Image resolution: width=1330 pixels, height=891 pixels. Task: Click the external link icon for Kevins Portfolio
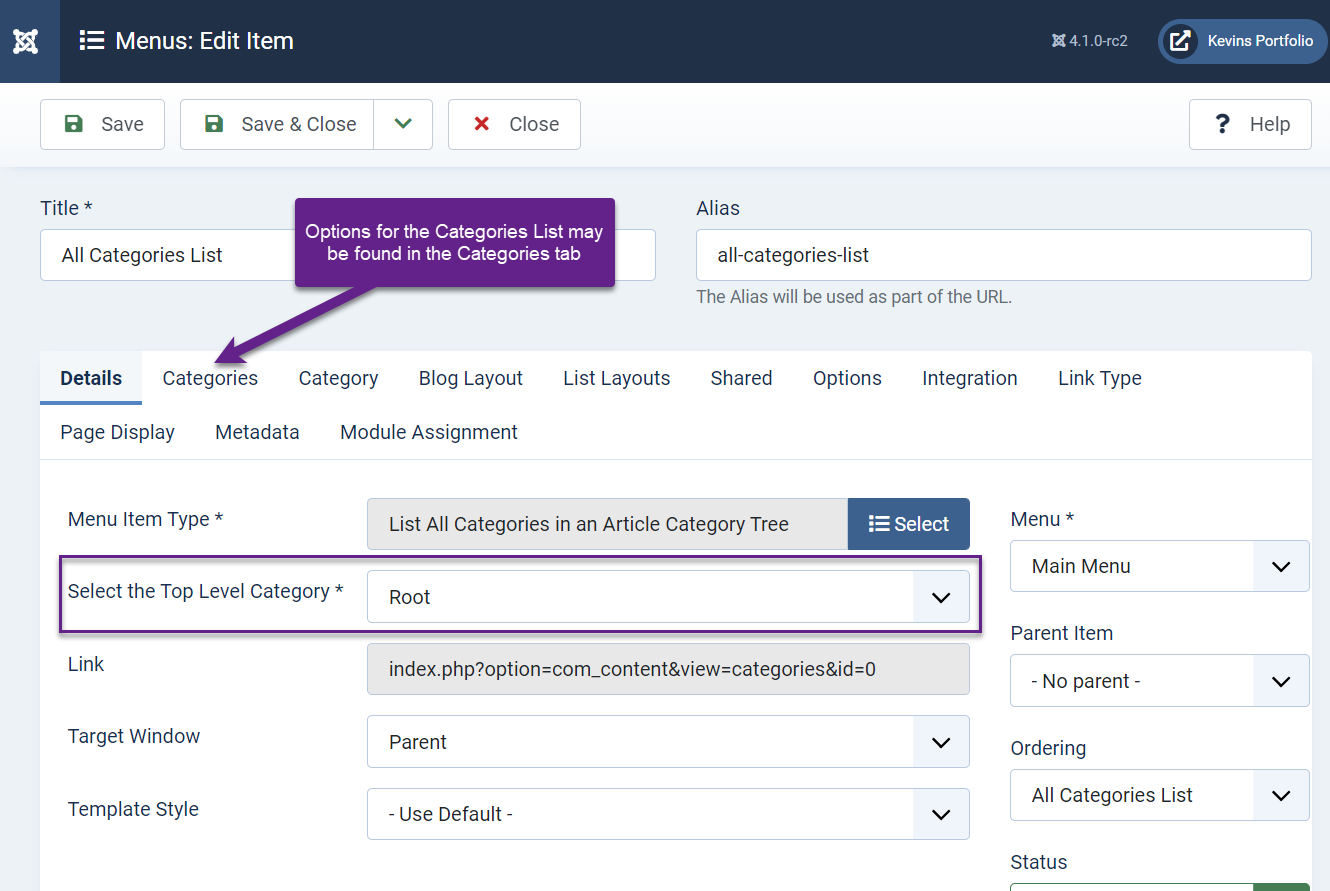pos(1180,41)
